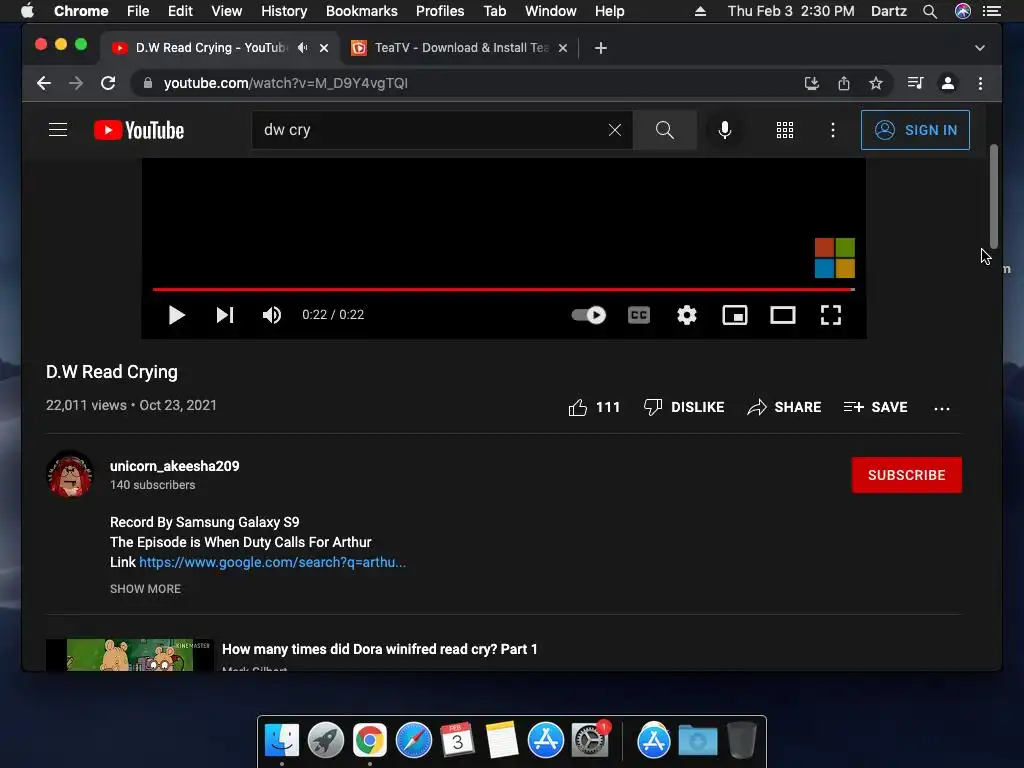Open the player settings gear

pos(686,315)
